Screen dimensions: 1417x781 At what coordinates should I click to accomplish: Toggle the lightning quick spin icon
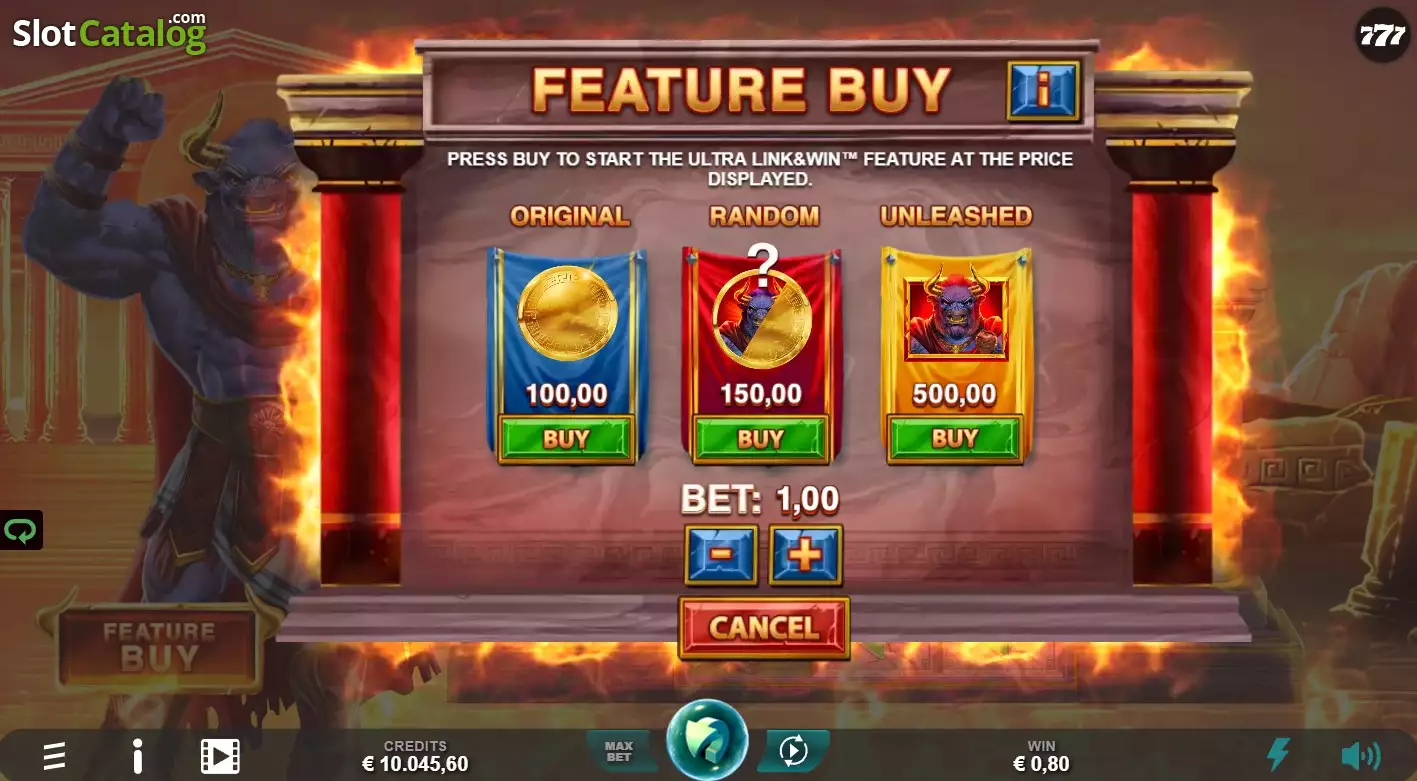point(1279,754)
